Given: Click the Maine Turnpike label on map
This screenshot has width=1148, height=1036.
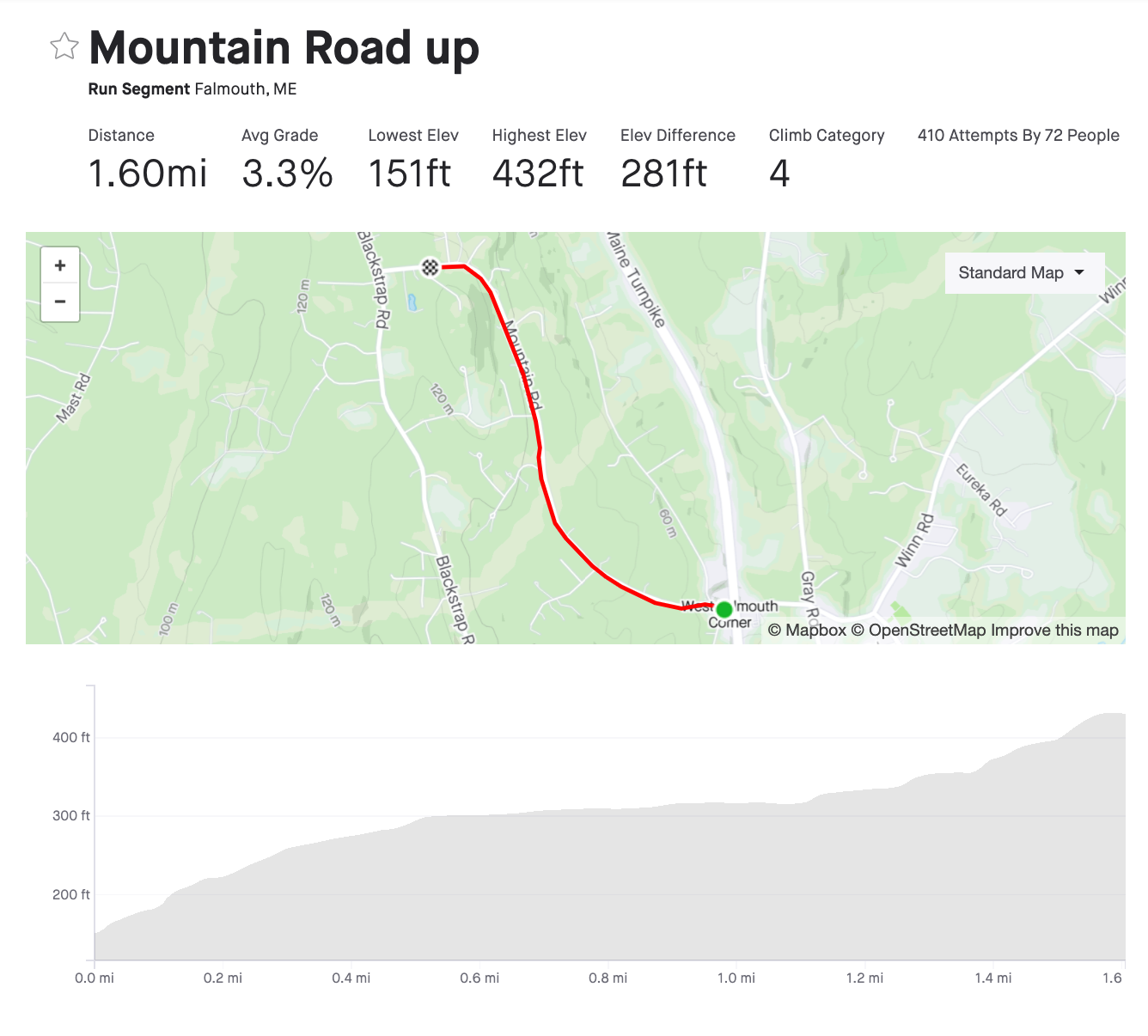Looking at the screenshot, I should (x=637, y=278).
